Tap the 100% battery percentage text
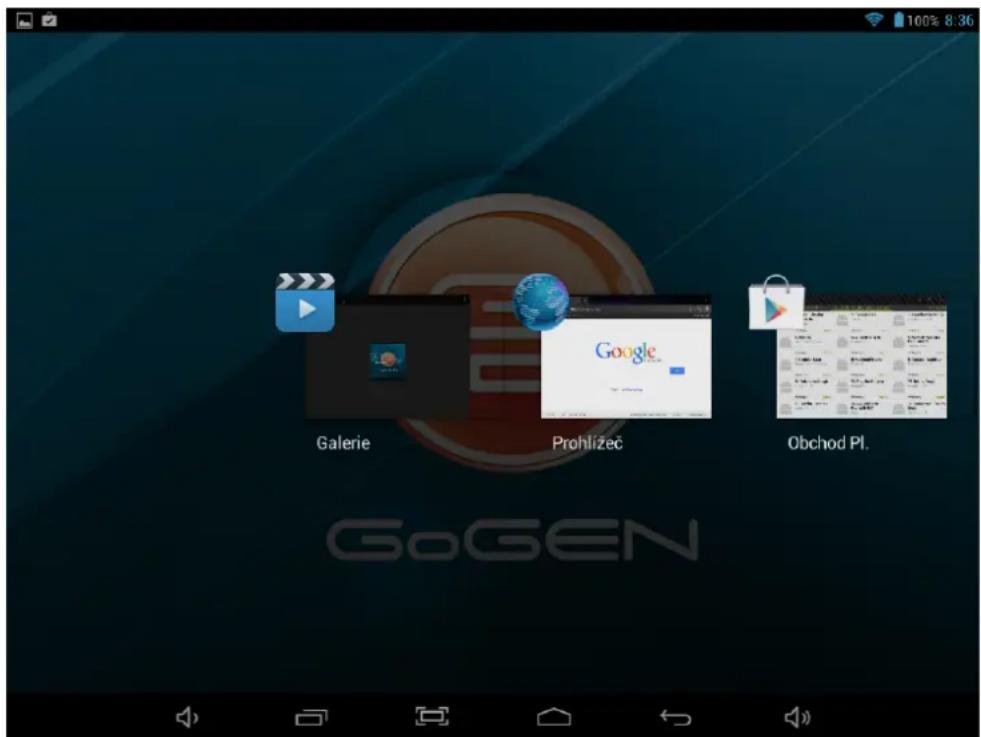 click(x=923, y=21)
